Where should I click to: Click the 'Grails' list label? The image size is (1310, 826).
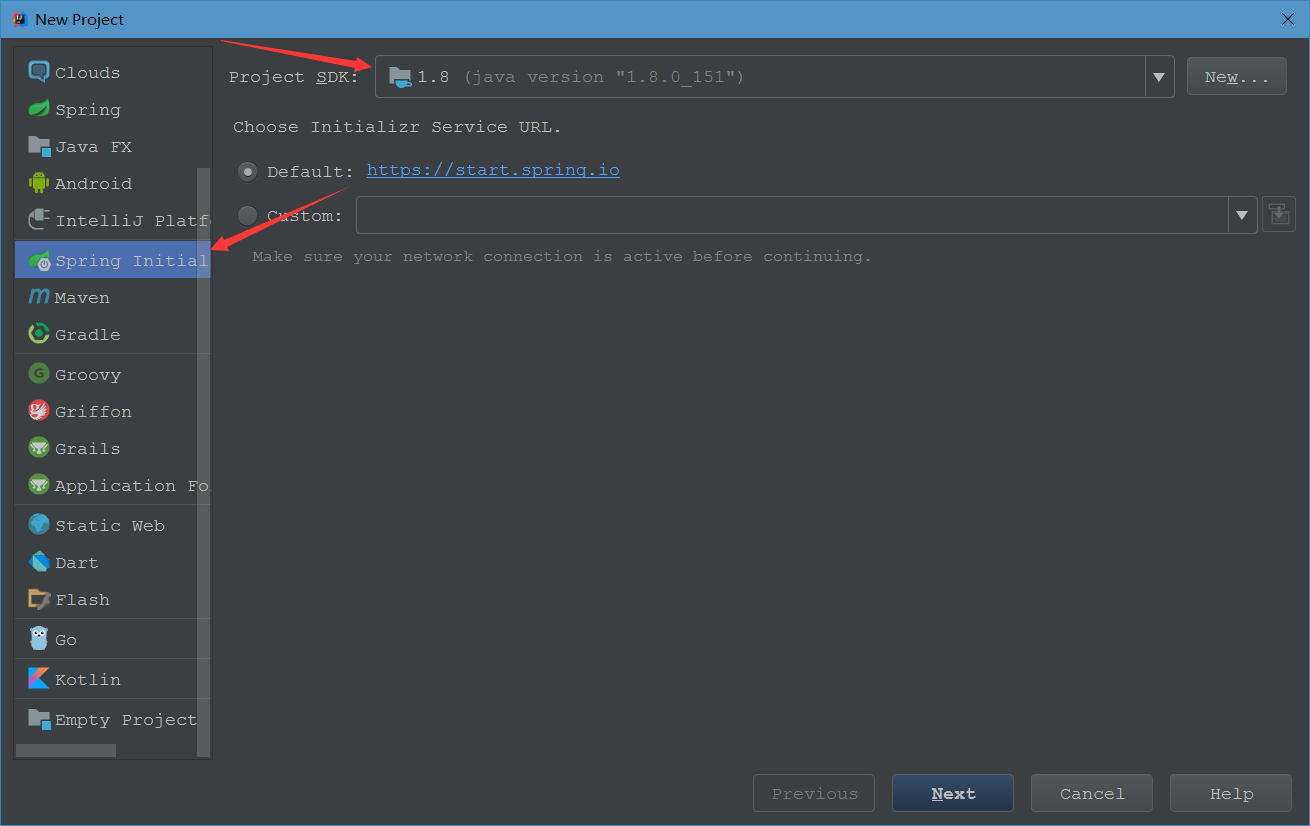coord(87,449)
